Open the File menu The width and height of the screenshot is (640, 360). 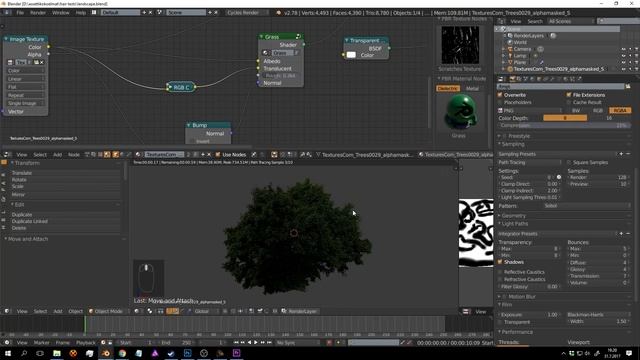[20, 13]
